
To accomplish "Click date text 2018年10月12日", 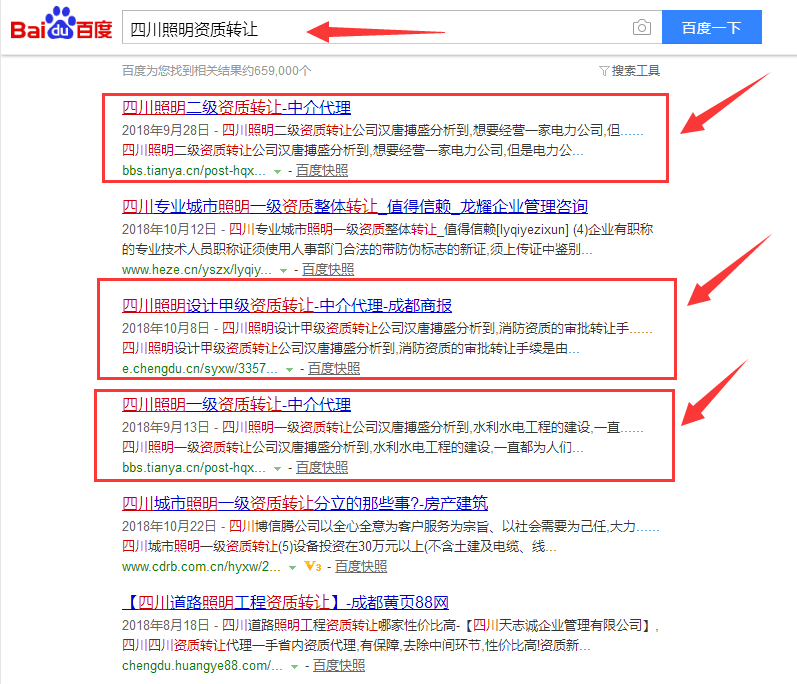I will (169, 229).
